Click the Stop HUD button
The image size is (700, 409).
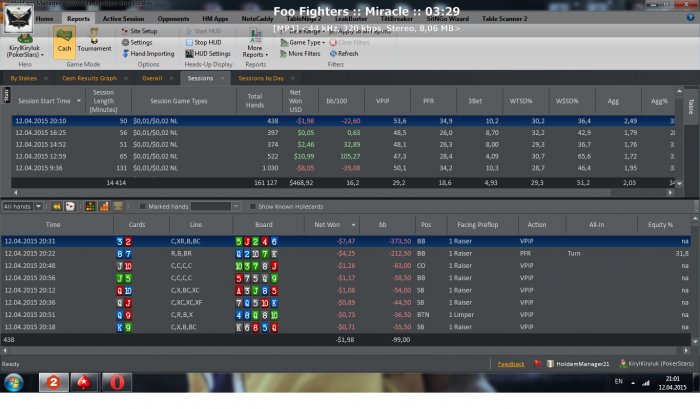204,42
